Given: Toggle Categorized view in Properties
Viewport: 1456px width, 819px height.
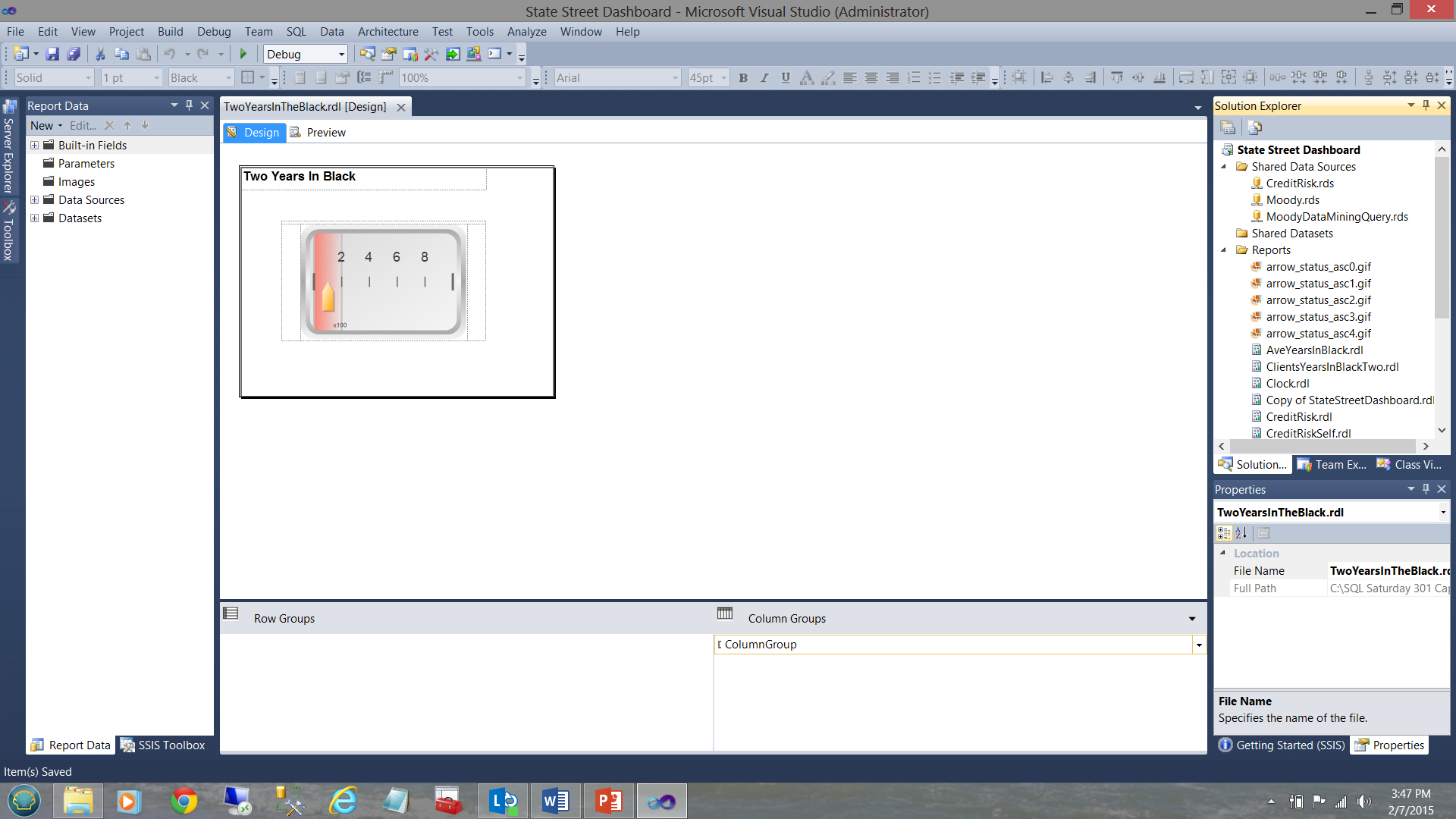Looking at the screenshot, I should point(1224,533).
